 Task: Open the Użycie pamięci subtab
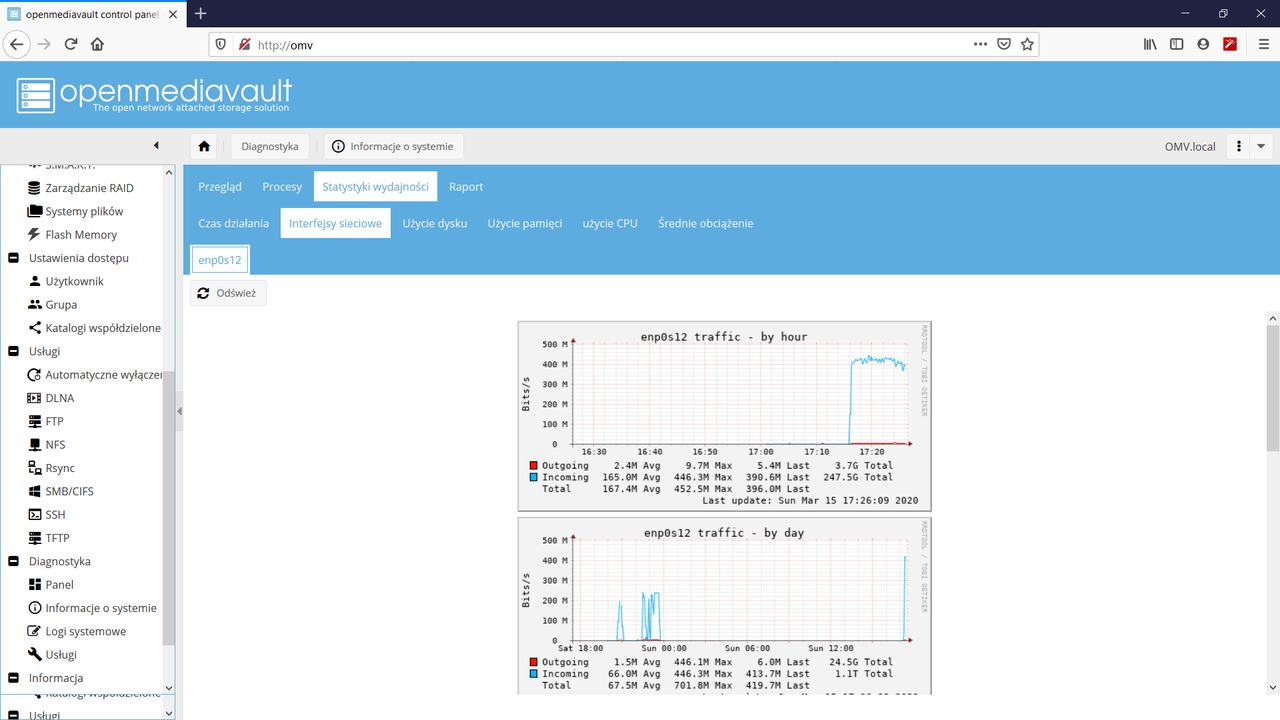coord(525,223)
